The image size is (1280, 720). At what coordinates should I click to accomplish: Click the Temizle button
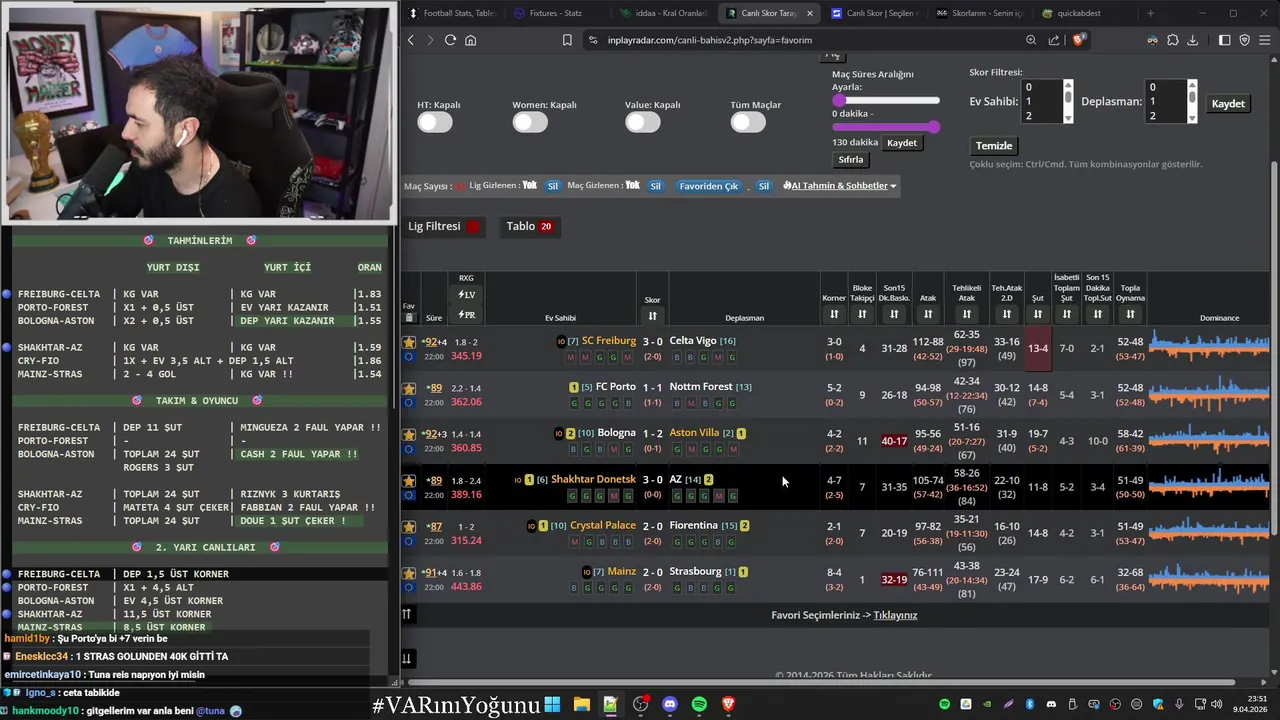point(994,146)
